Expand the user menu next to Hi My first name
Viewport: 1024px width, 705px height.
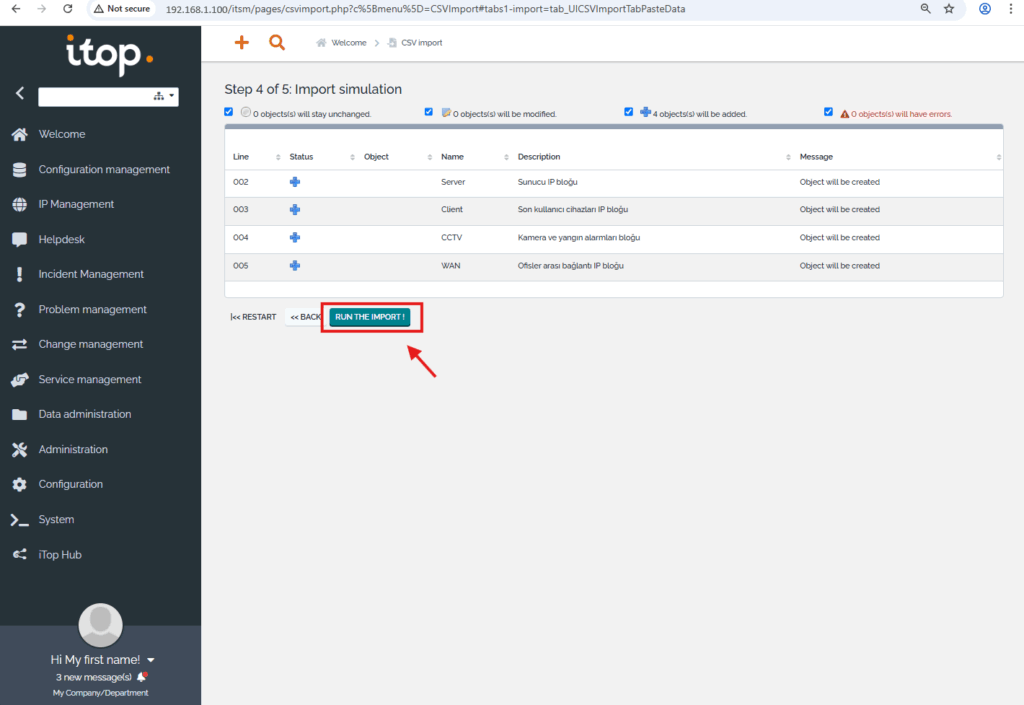coord(151,660)
